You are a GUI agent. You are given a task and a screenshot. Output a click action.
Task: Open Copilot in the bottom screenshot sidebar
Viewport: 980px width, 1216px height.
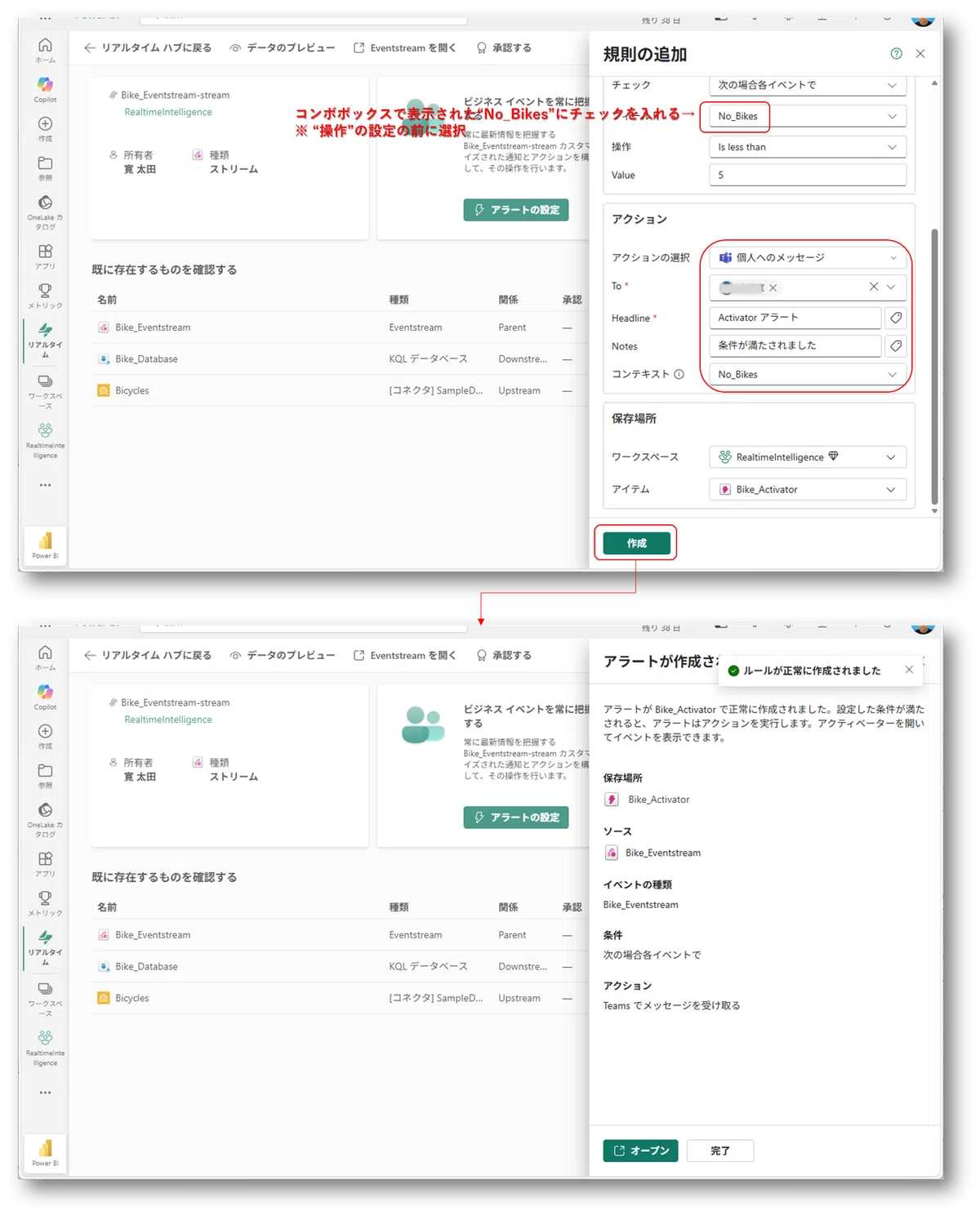point(45,697)
